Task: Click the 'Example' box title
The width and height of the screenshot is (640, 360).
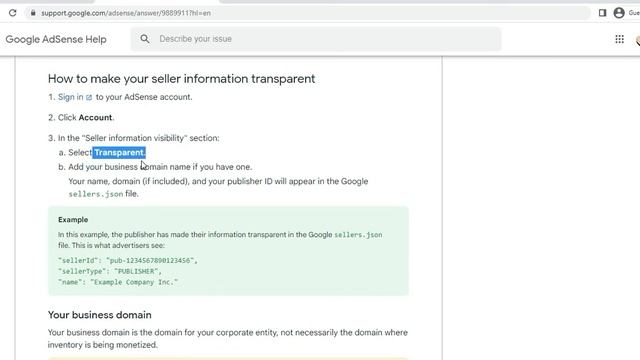Action: coord(73,220)
